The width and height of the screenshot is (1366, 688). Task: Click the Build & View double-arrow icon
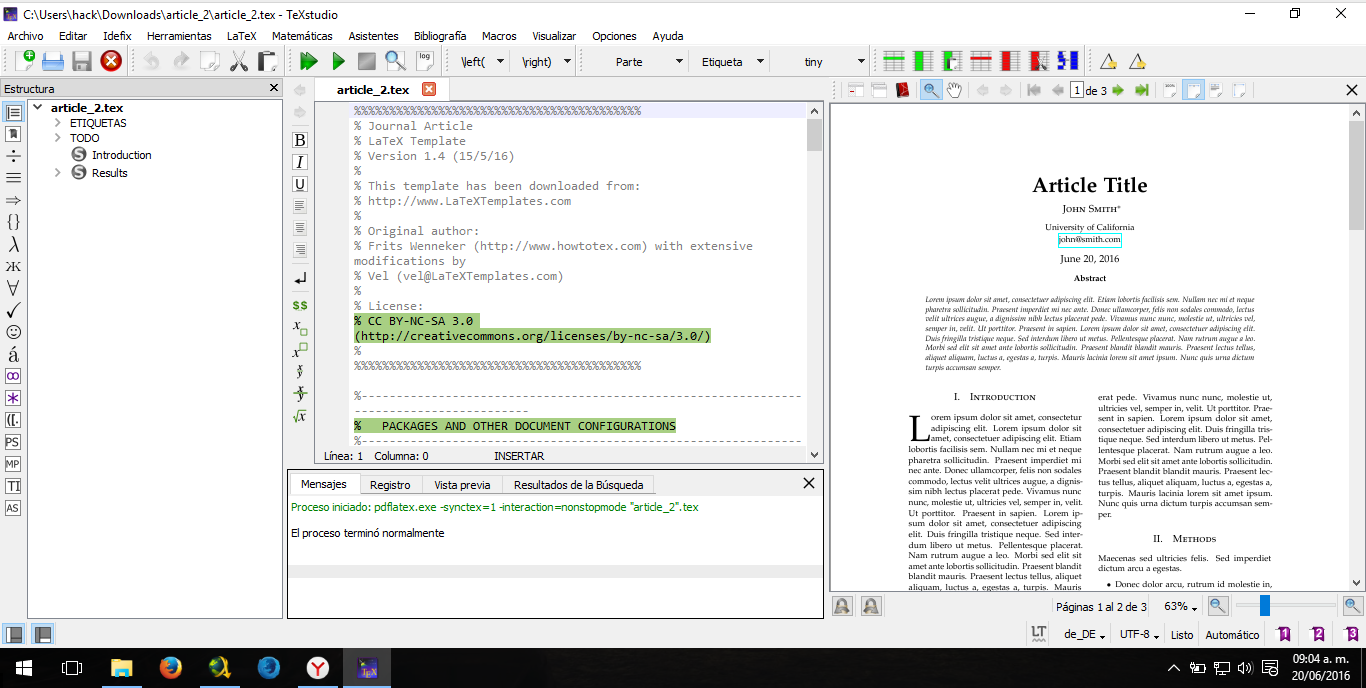click(x=309, y=61)
